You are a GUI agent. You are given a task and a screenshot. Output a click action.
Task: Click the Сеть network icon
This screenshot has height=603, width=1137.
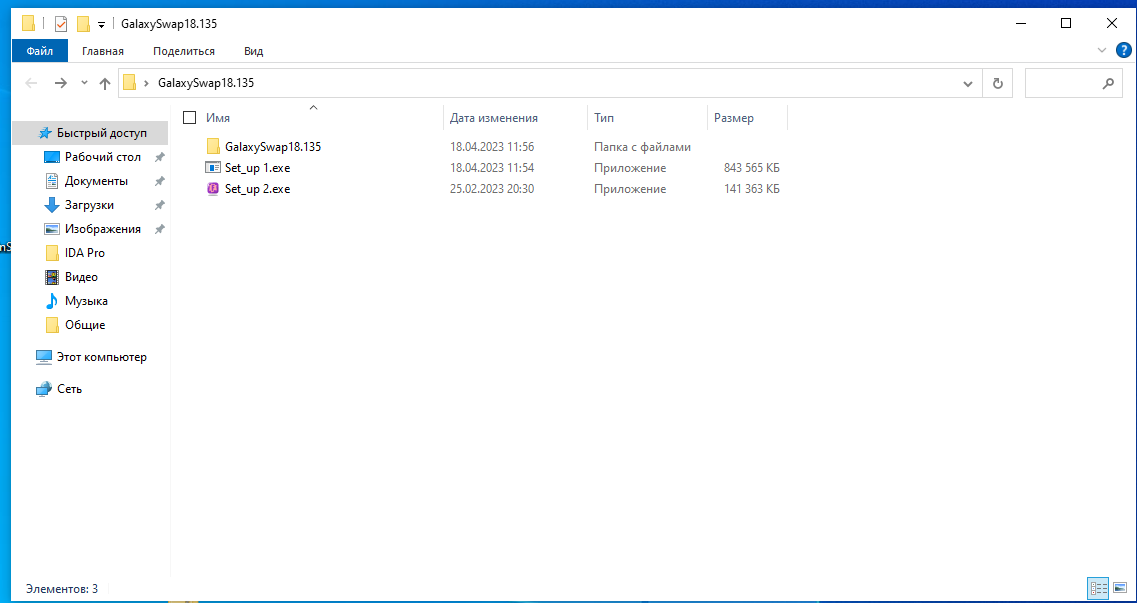tap(44, 389)
